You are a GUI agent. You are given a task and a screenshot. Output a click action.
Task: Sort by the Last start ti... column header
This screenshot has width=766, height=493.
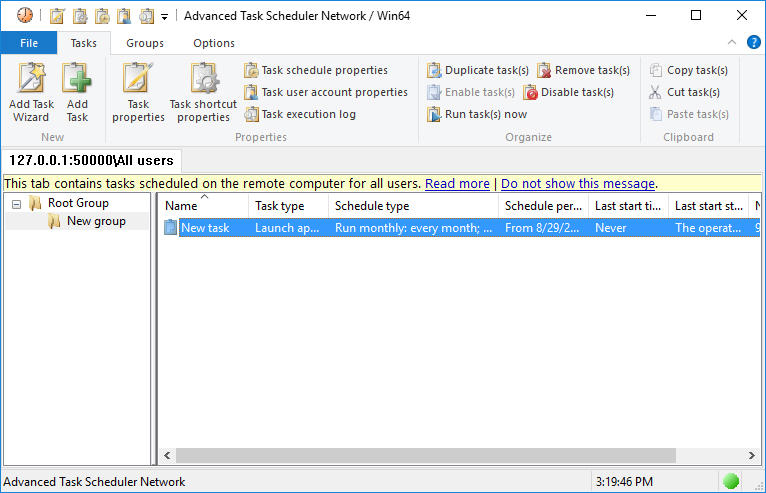click(629, 206)
